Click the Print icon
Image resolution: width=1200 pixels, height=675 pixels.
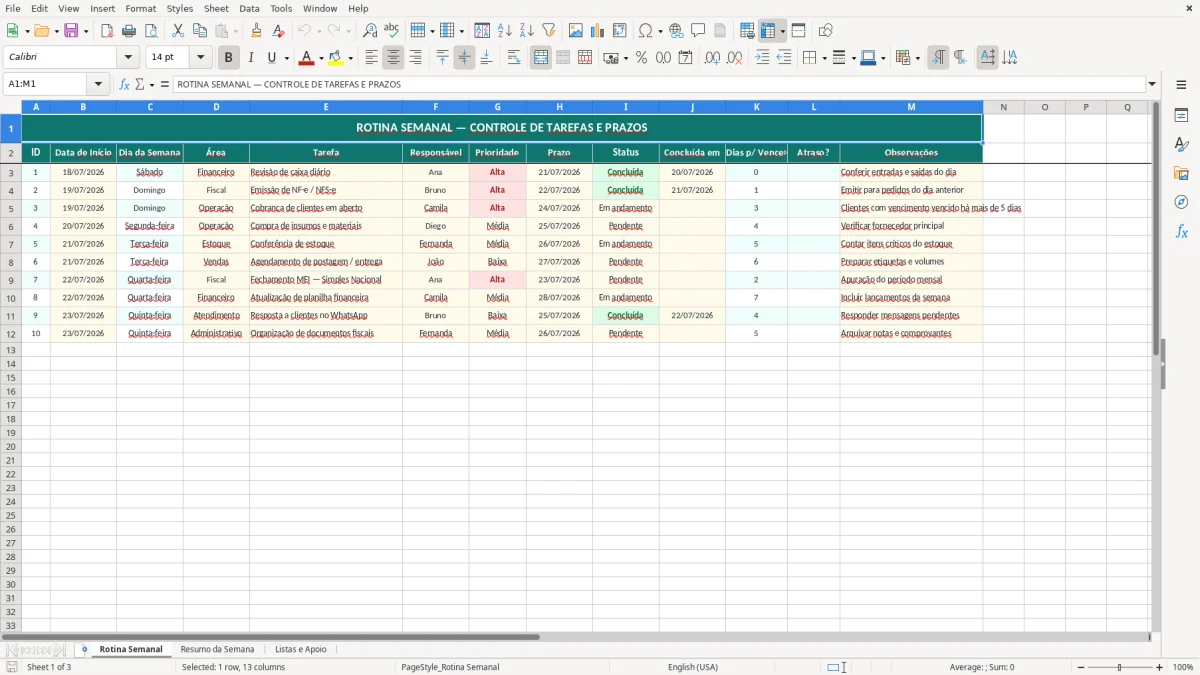[x=129, y=31]
